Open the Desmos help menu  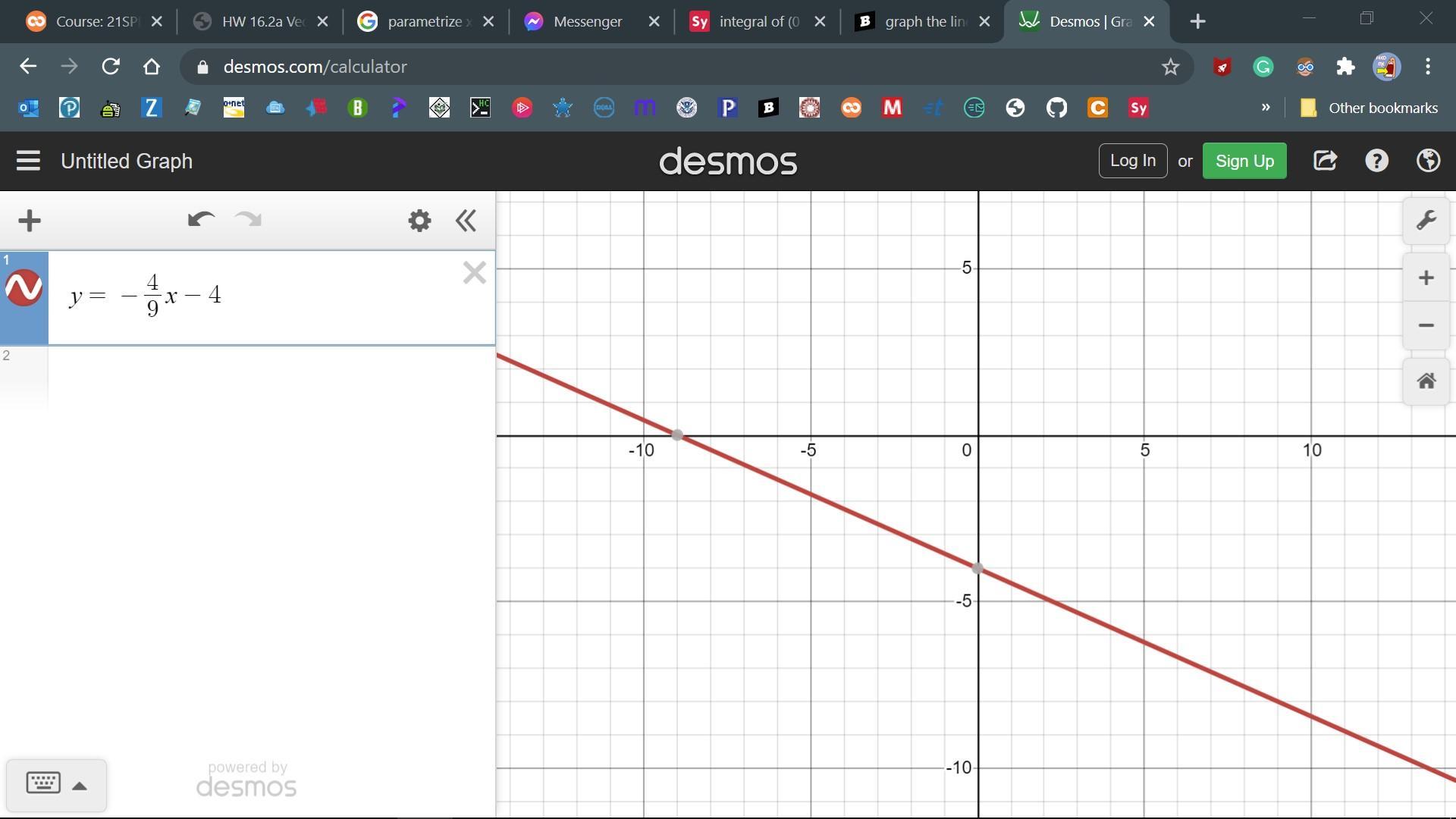click(x=1376, y=161)
